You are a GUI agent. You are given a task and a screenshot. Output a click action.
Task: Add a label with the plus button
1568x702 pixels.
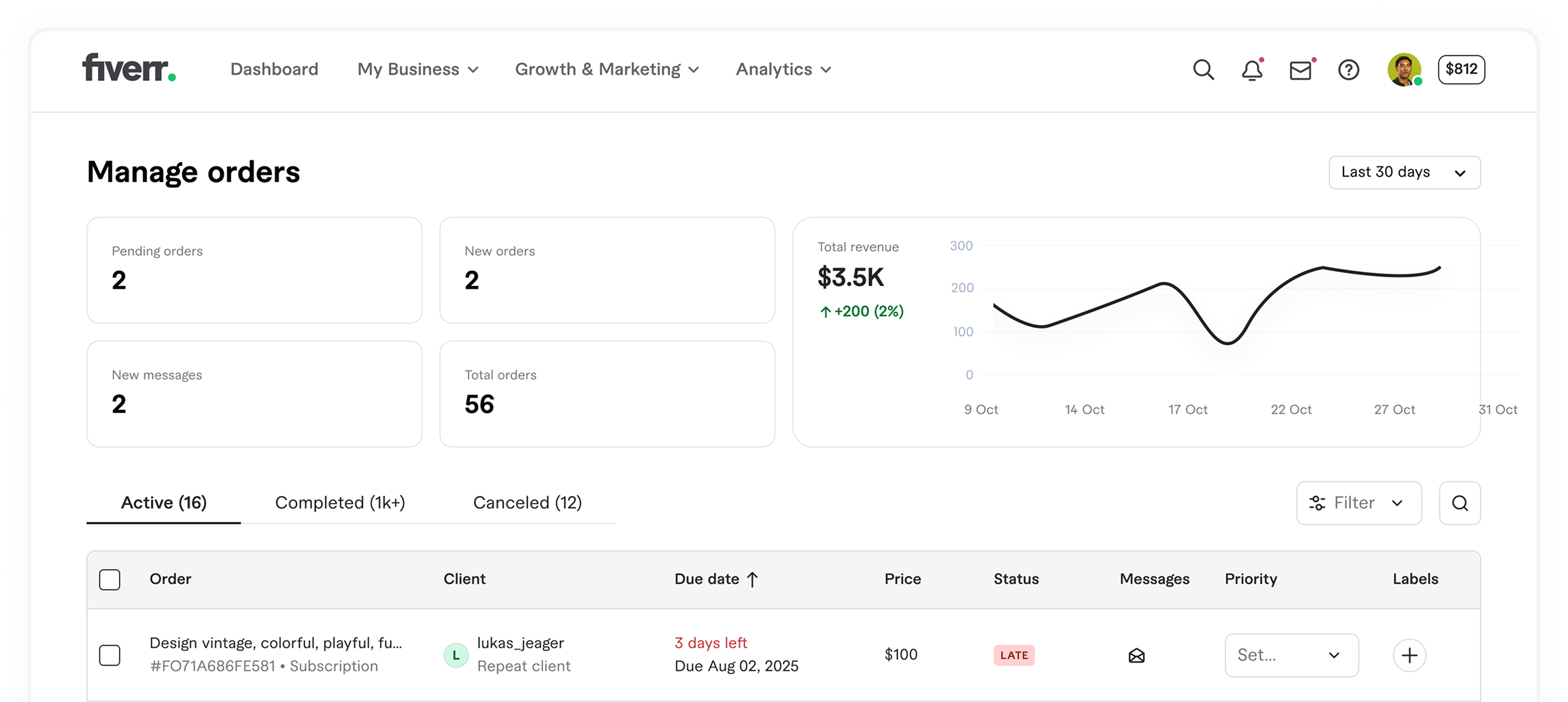(x=1409, y=655)
